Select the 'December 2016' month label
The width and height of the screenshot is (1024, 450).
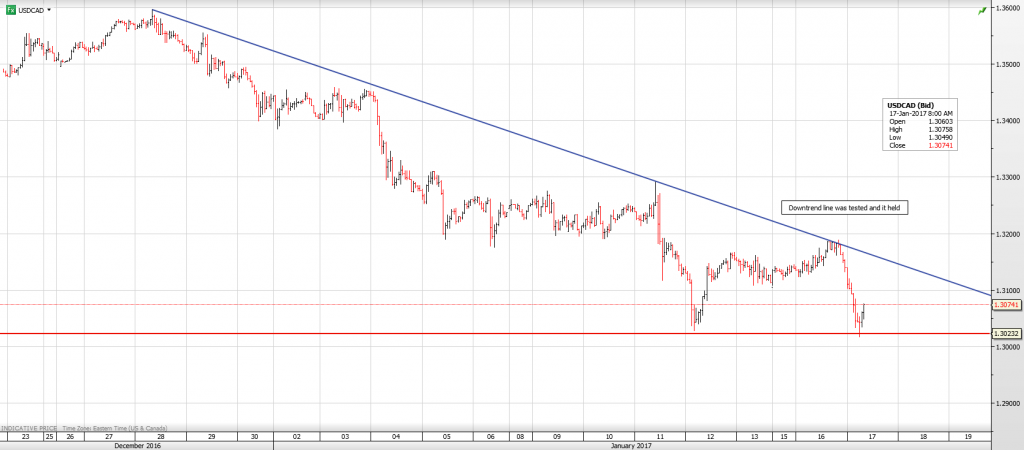pos(138,445)
